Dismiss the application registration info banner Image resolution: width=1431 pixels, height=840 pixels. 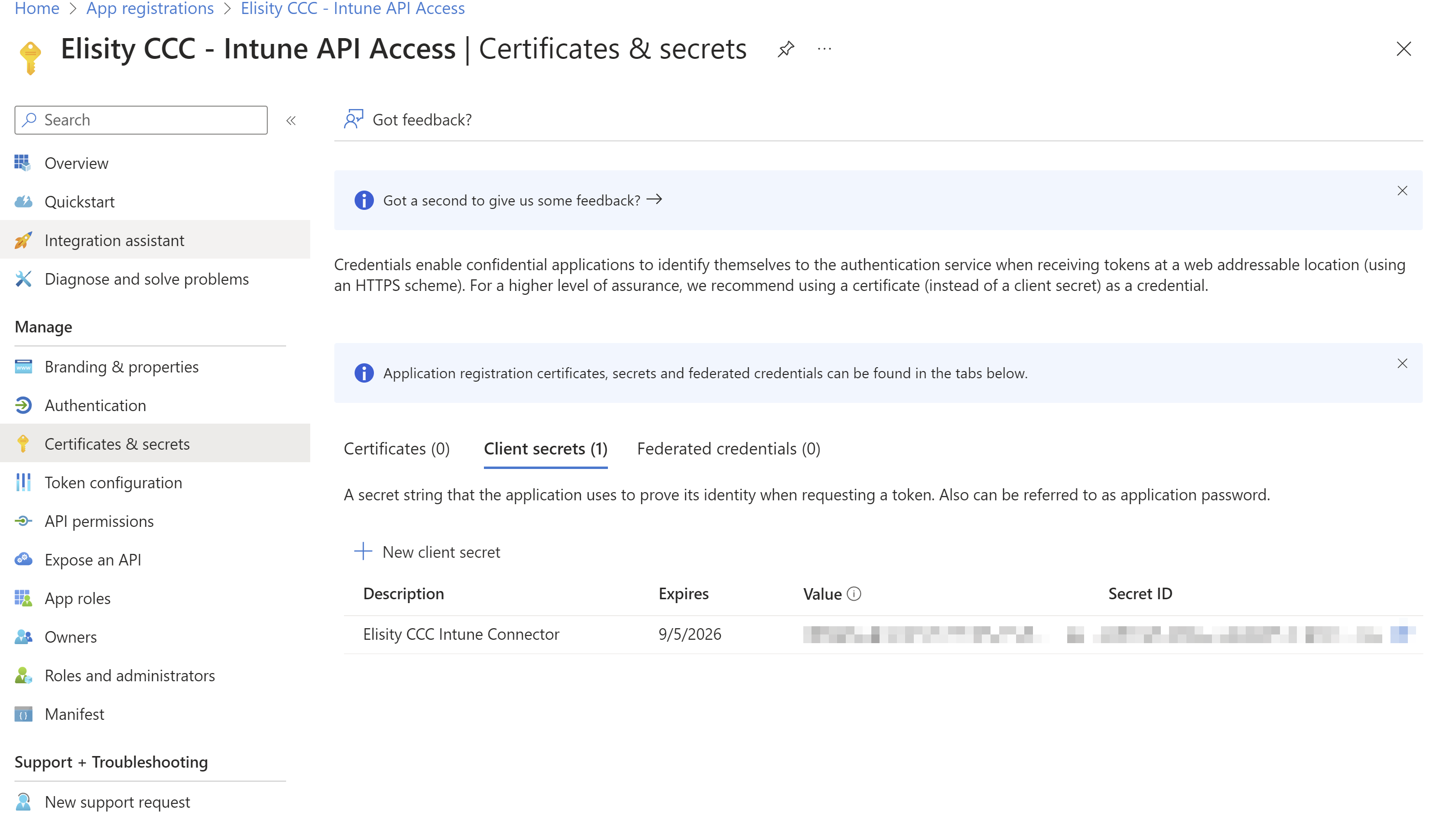[x=1402, y=363]
